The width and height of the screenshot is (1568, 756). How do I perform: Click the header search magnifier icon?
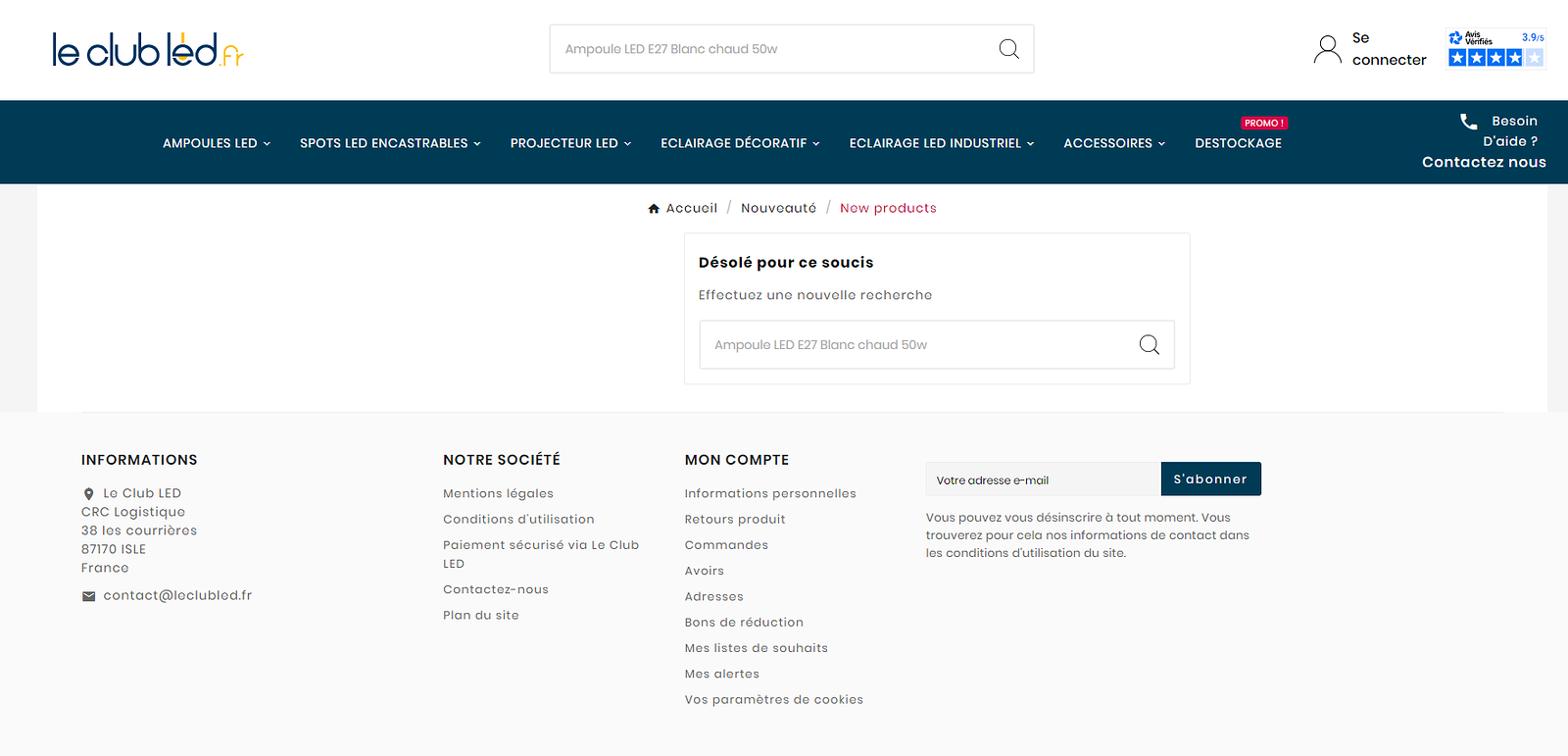click(1008, 49)
